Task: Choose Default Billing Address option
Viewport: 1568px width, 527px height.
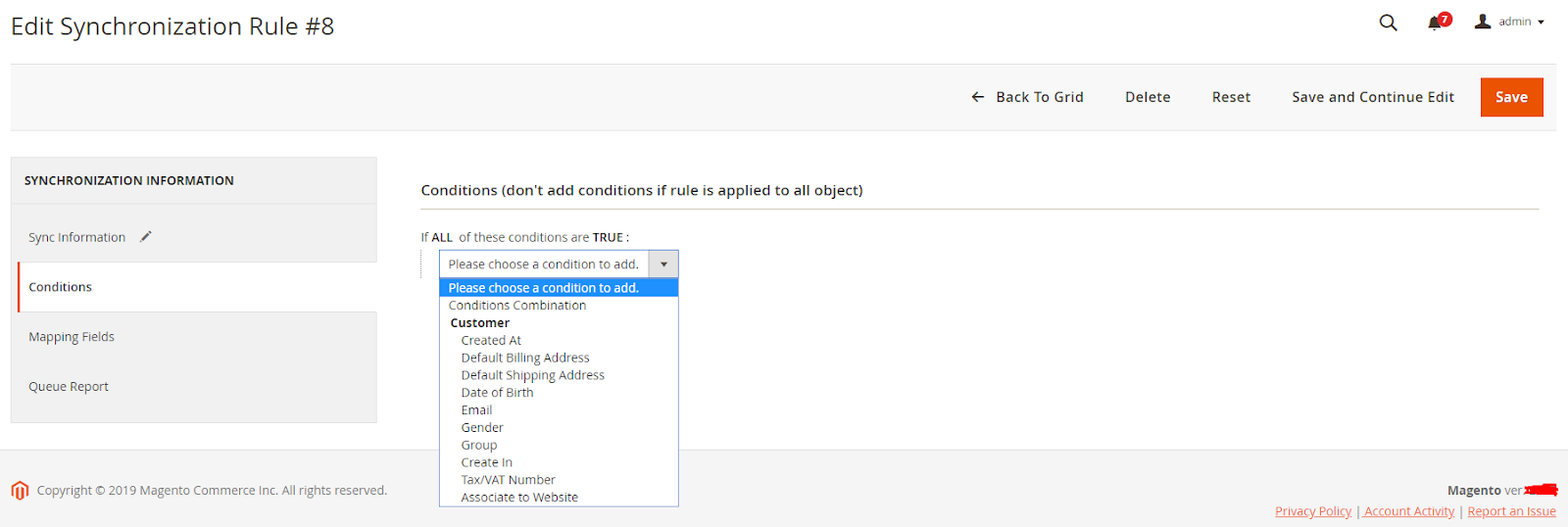Action: (525, 358)
